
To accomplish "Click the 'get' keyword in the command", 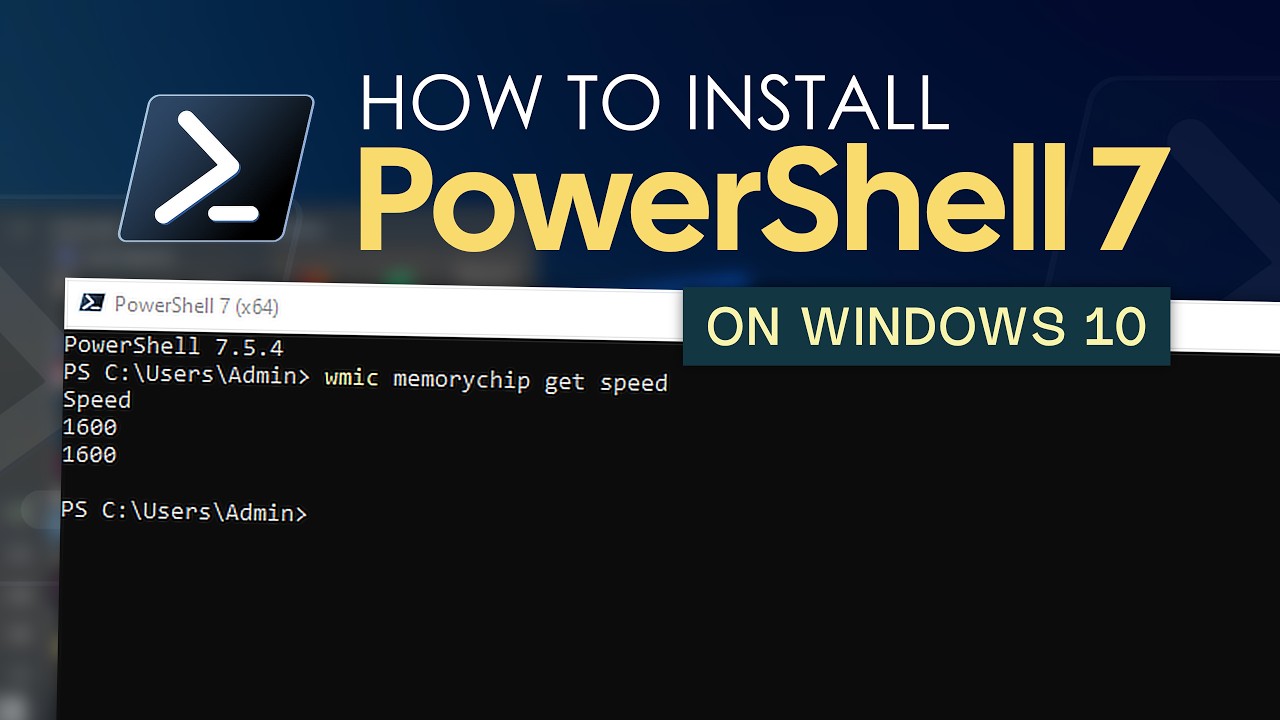I will click(x=564, y=384).
